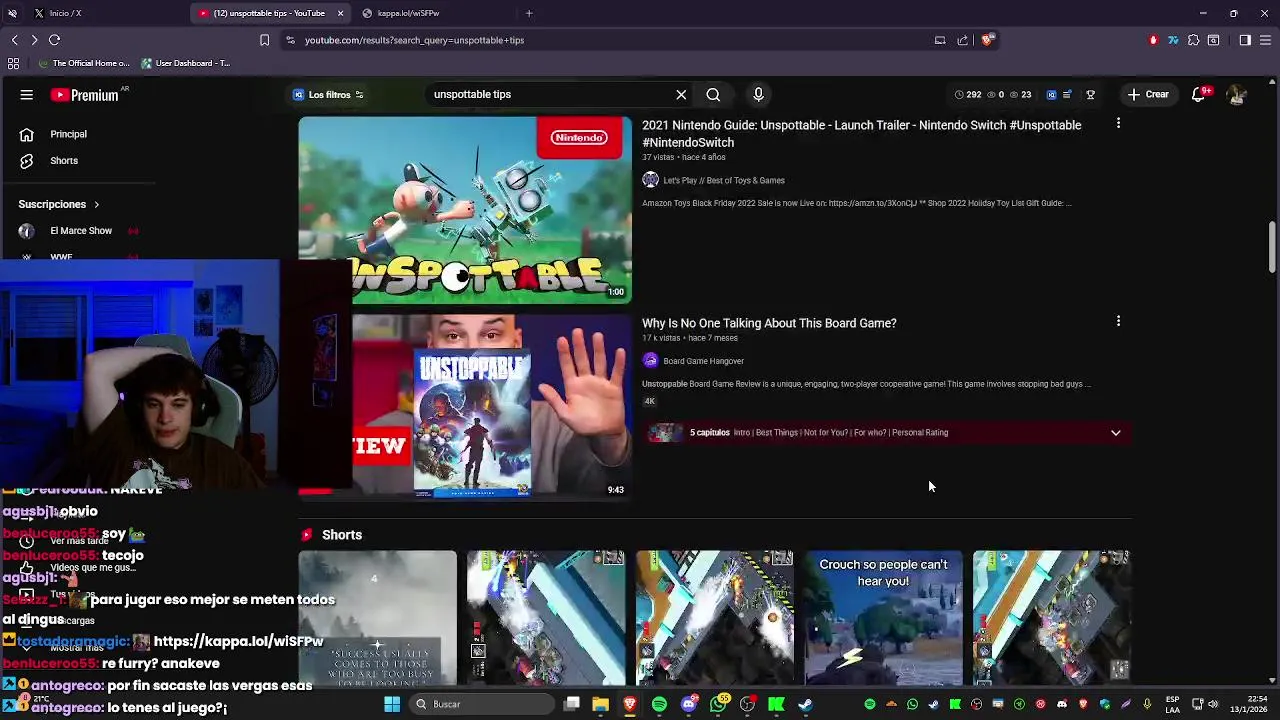Open bookmarks apps grid icon
This screenshot has height=720, width=1280.
[13, 63]
